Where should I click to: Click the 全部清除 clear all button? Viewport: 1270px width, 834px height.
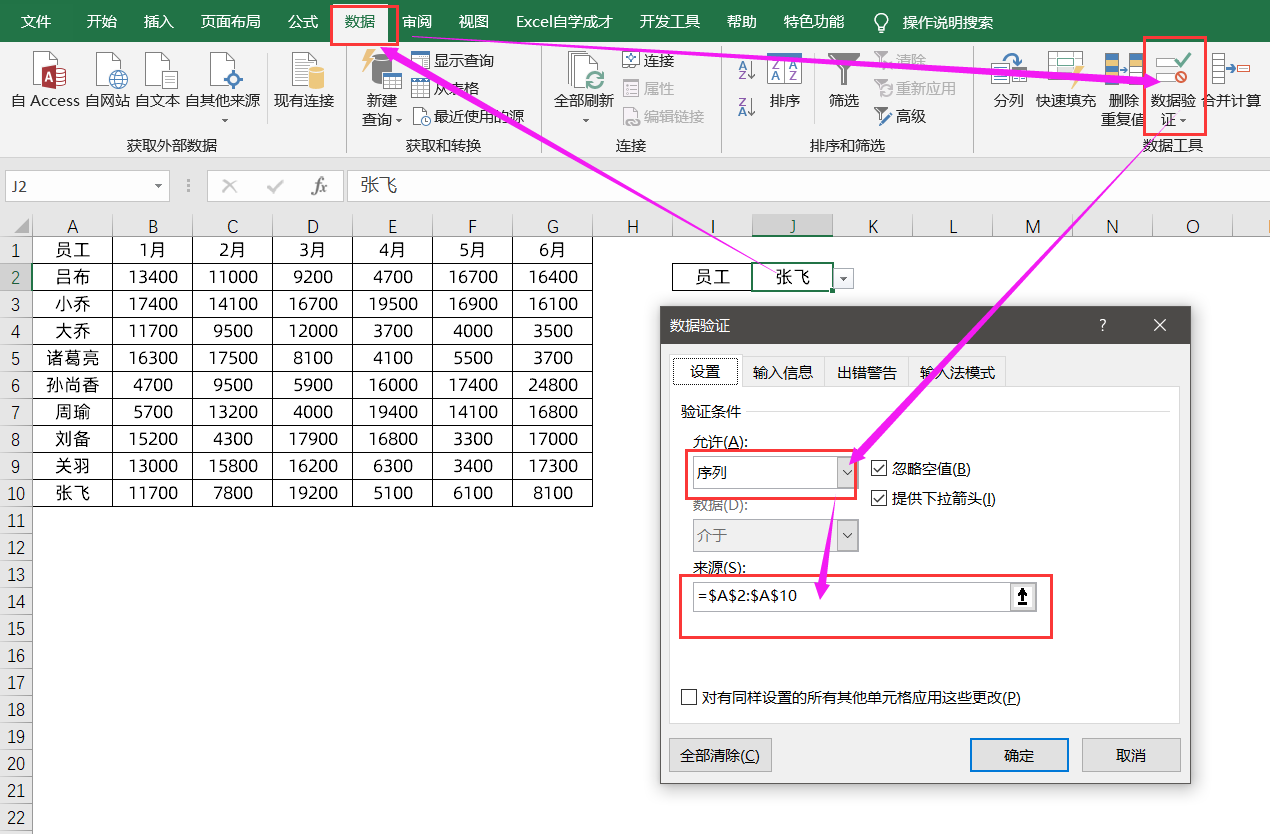pyautogui.click(x=720, y=755)
